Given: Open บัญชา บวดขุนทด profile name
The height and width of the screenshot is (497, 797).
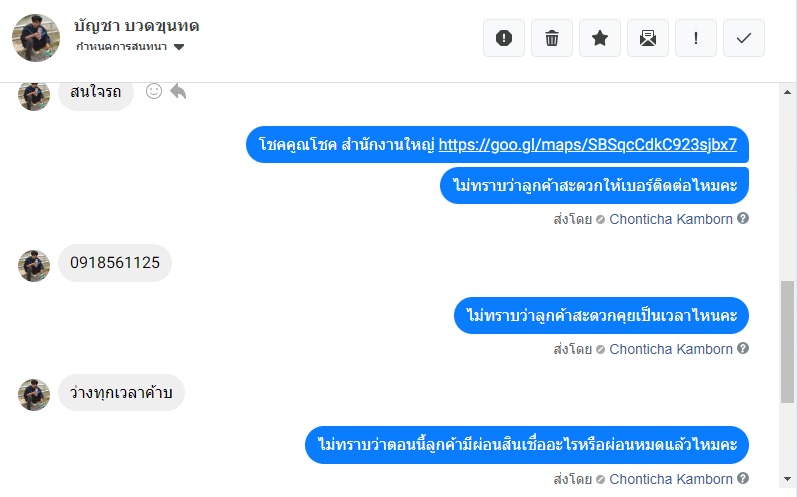Looking at the screenshot, I should point(136,26).
